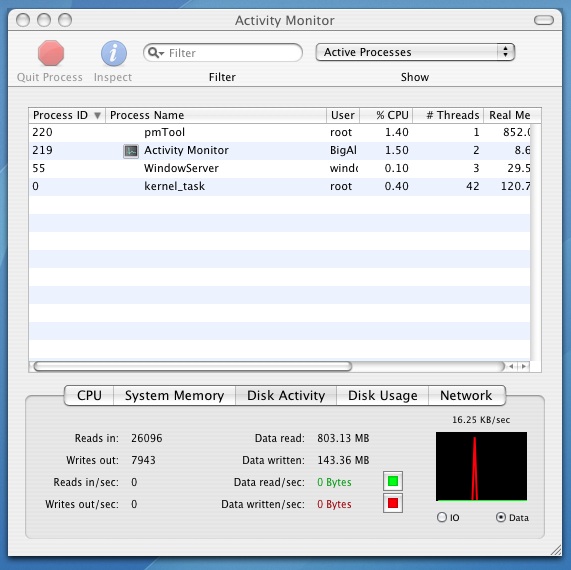Click the Inspect label

(113, 77)
